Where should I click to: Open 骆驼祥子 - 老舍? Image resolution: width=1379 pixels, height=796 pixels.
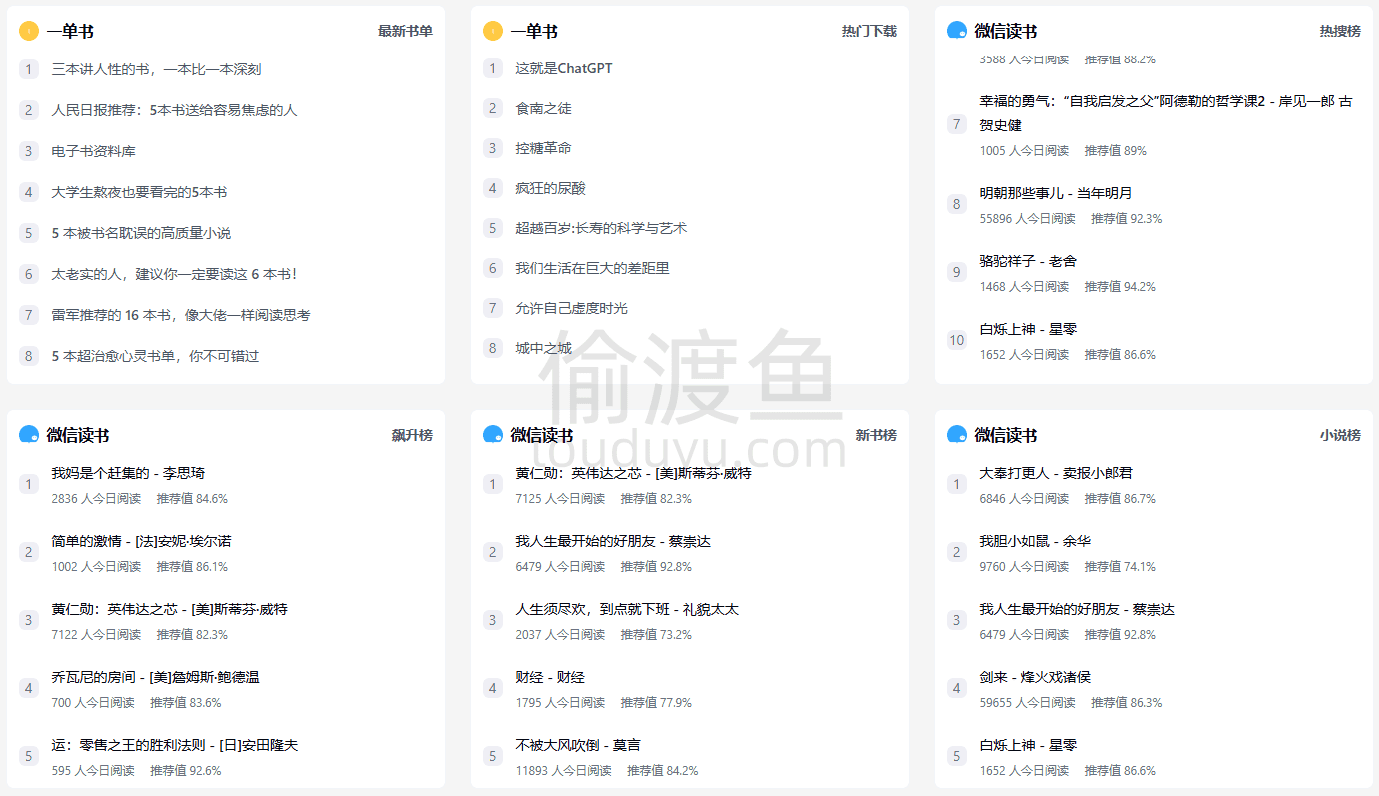(1028, 261)
